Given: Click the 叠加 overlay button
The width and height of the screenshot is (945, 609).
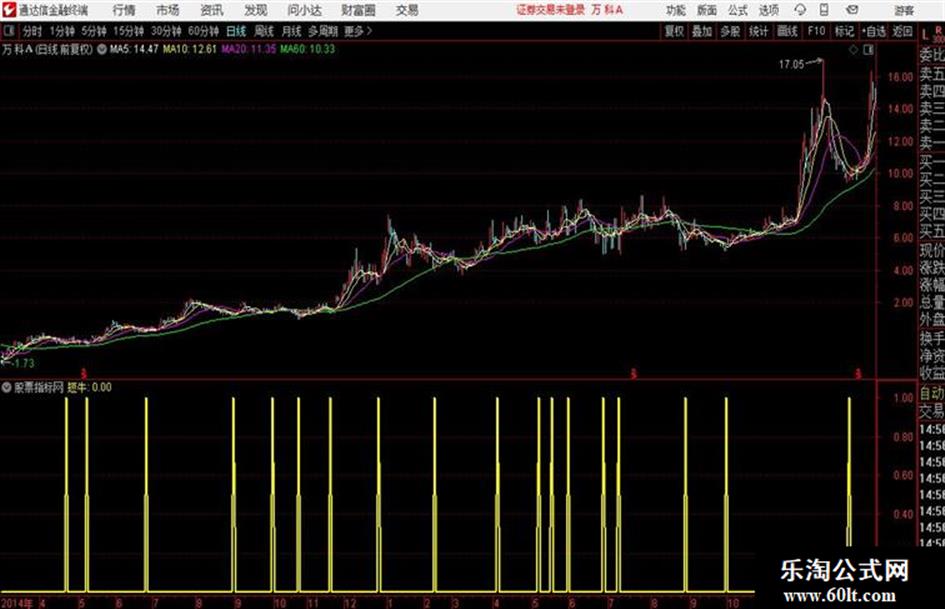Looking at the screenshot, I should [702, 31].
